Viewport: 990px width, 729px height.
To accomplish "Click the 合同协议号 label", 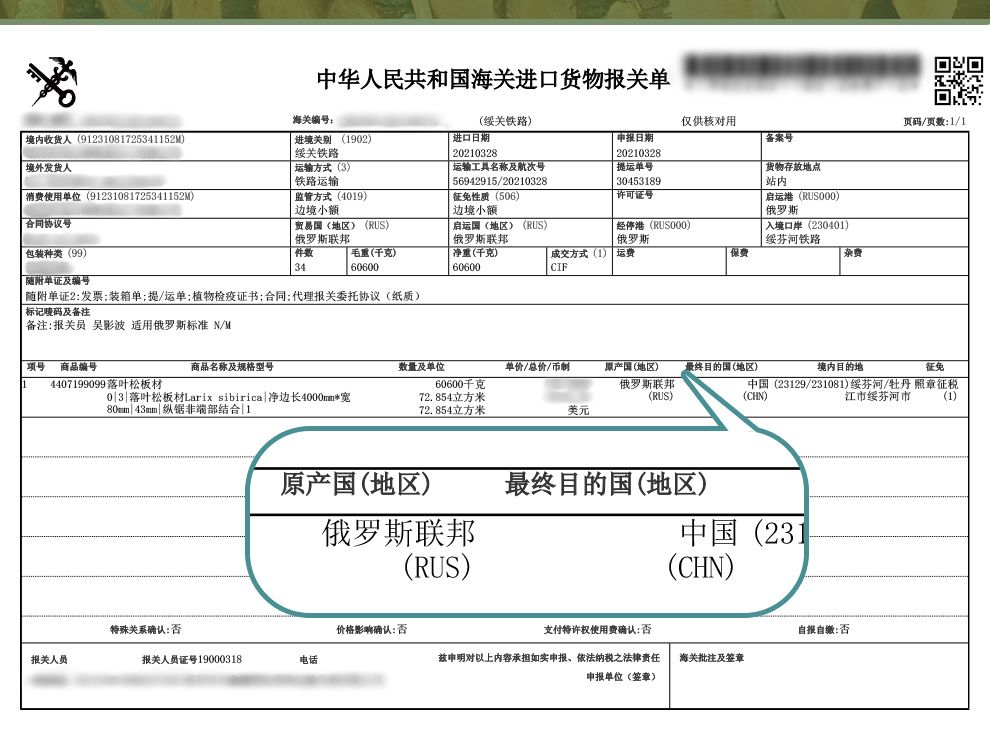I will coord(49,224).
